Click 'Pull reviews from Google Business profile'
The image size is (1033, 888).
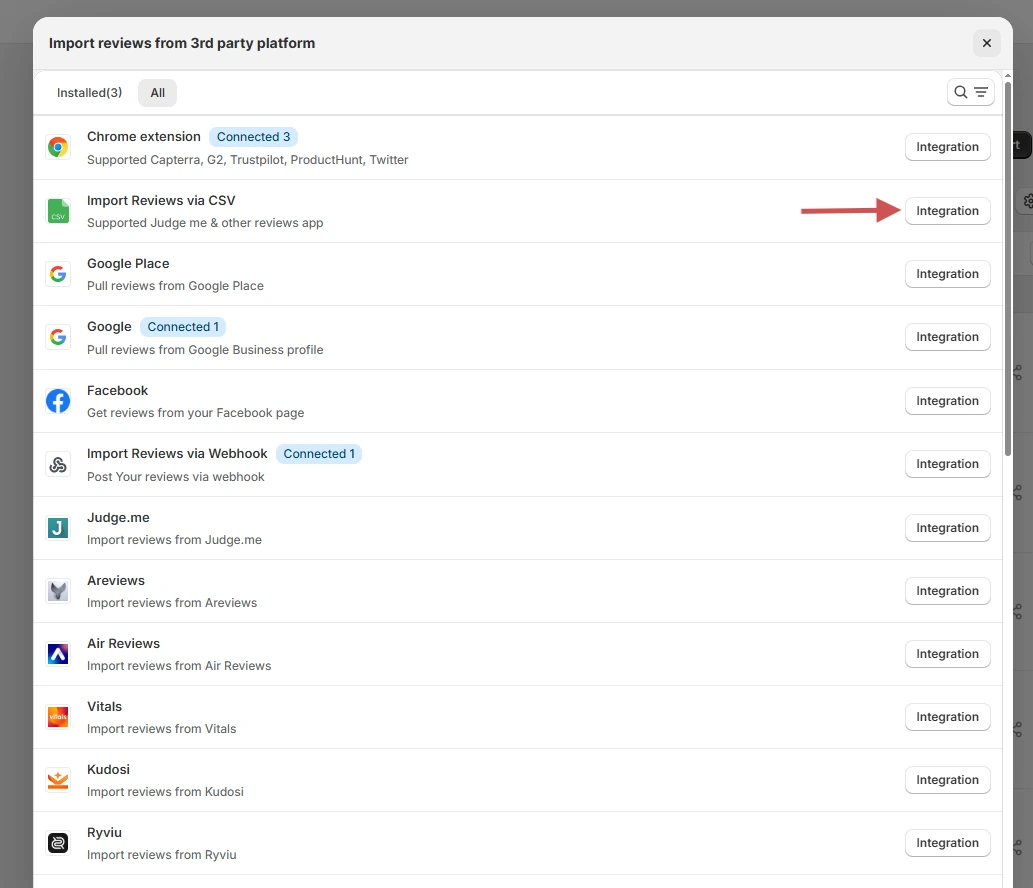tap(205, 350)
